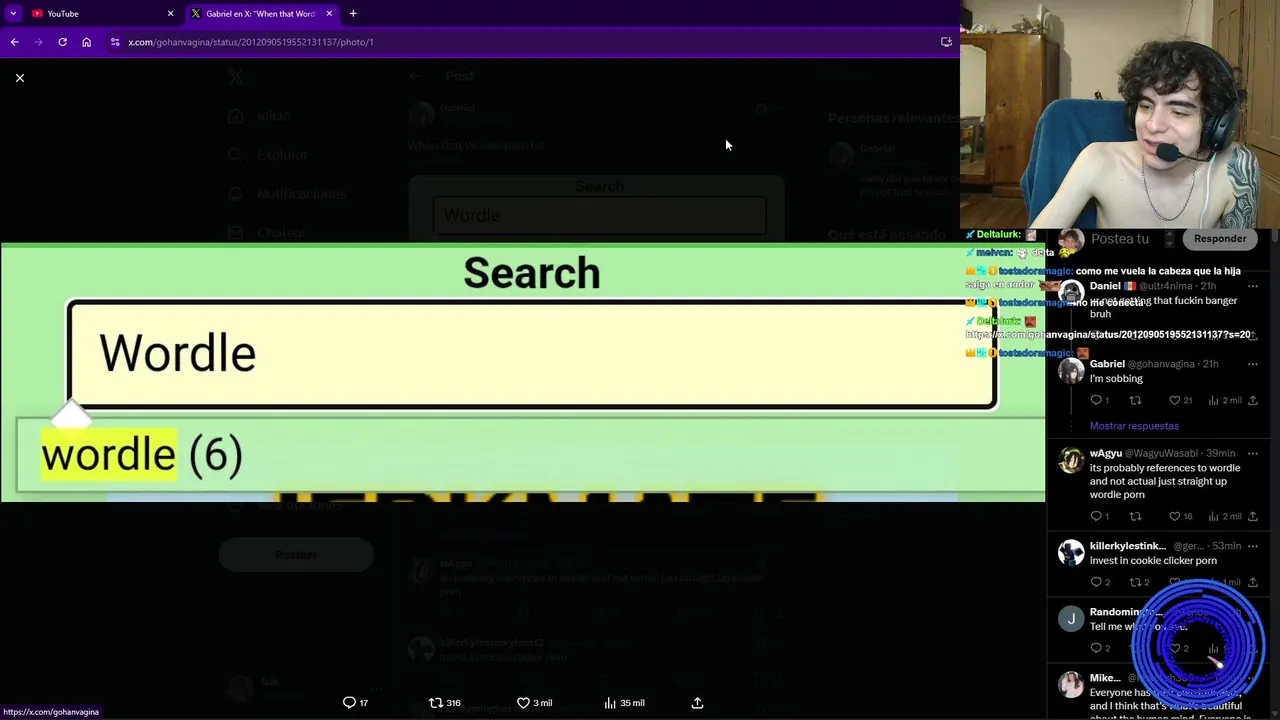Like Gabriel's comment with 21 likes
The width and height of the screenshot is (1280, 720).
(1181, 400)
